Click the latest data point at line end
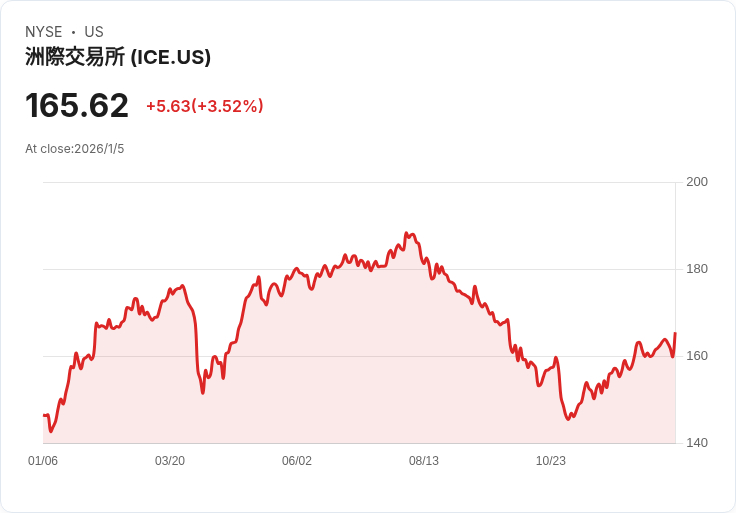 [x=675, y=333]
